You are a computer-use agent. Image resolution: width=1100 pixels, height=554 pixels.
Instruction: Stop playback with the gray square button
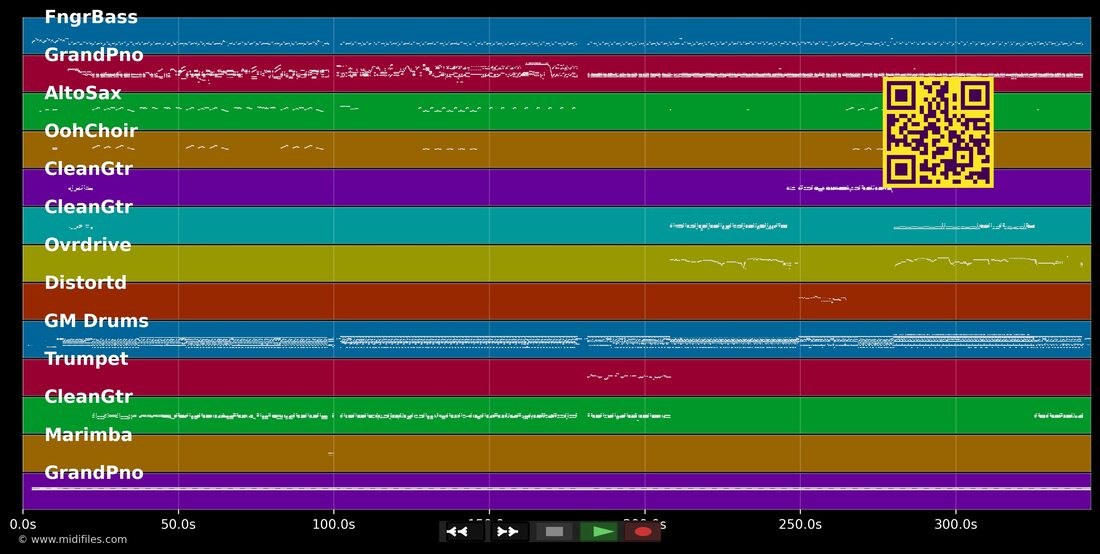tap(554, 532)
